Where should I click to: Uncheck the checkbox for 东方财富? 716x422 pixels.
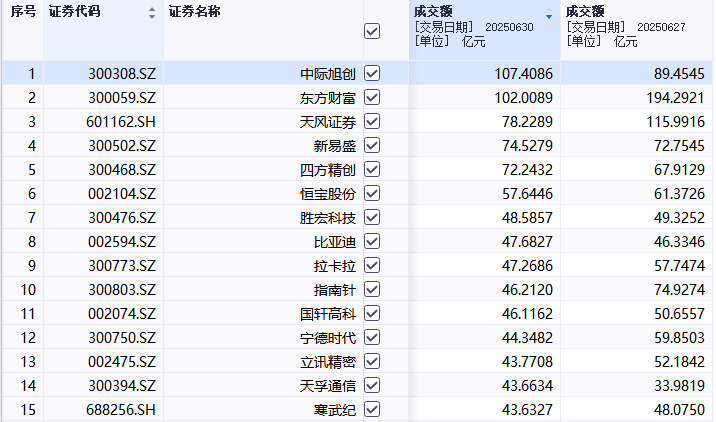click(372, 97)
